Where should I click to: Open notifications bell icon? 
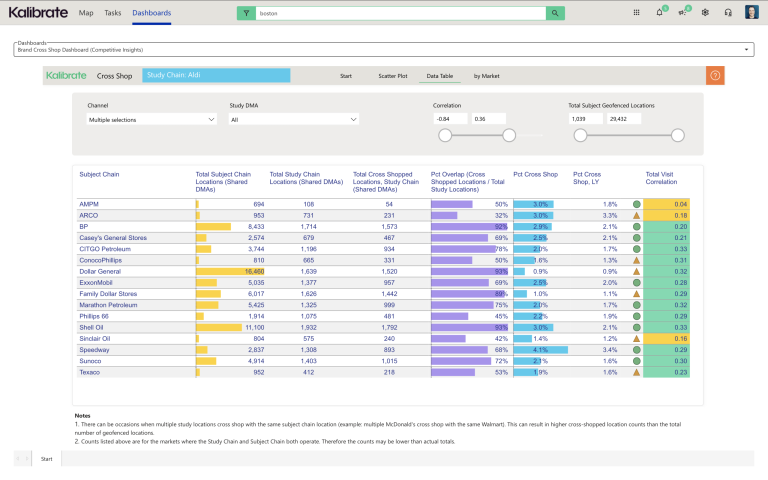click(x=659, y=13)
